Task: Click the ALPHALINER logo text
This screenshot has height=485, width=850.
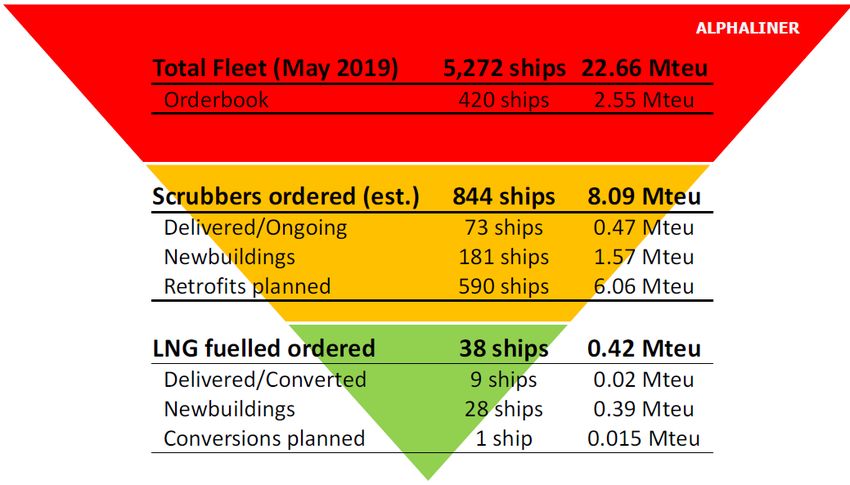Action: 747,28
